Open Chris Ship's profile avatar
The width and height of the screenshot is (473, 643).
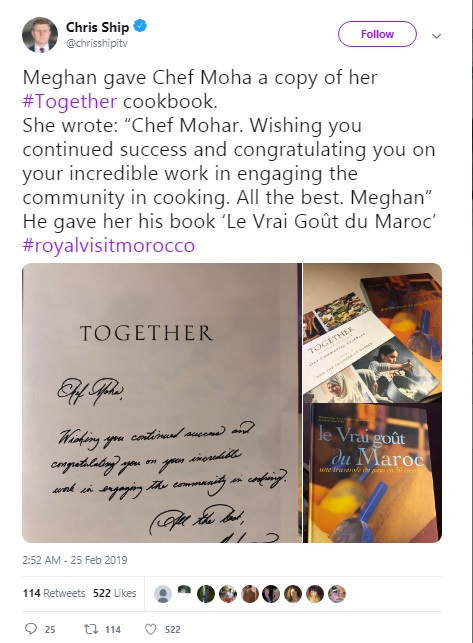click(39, 35)
